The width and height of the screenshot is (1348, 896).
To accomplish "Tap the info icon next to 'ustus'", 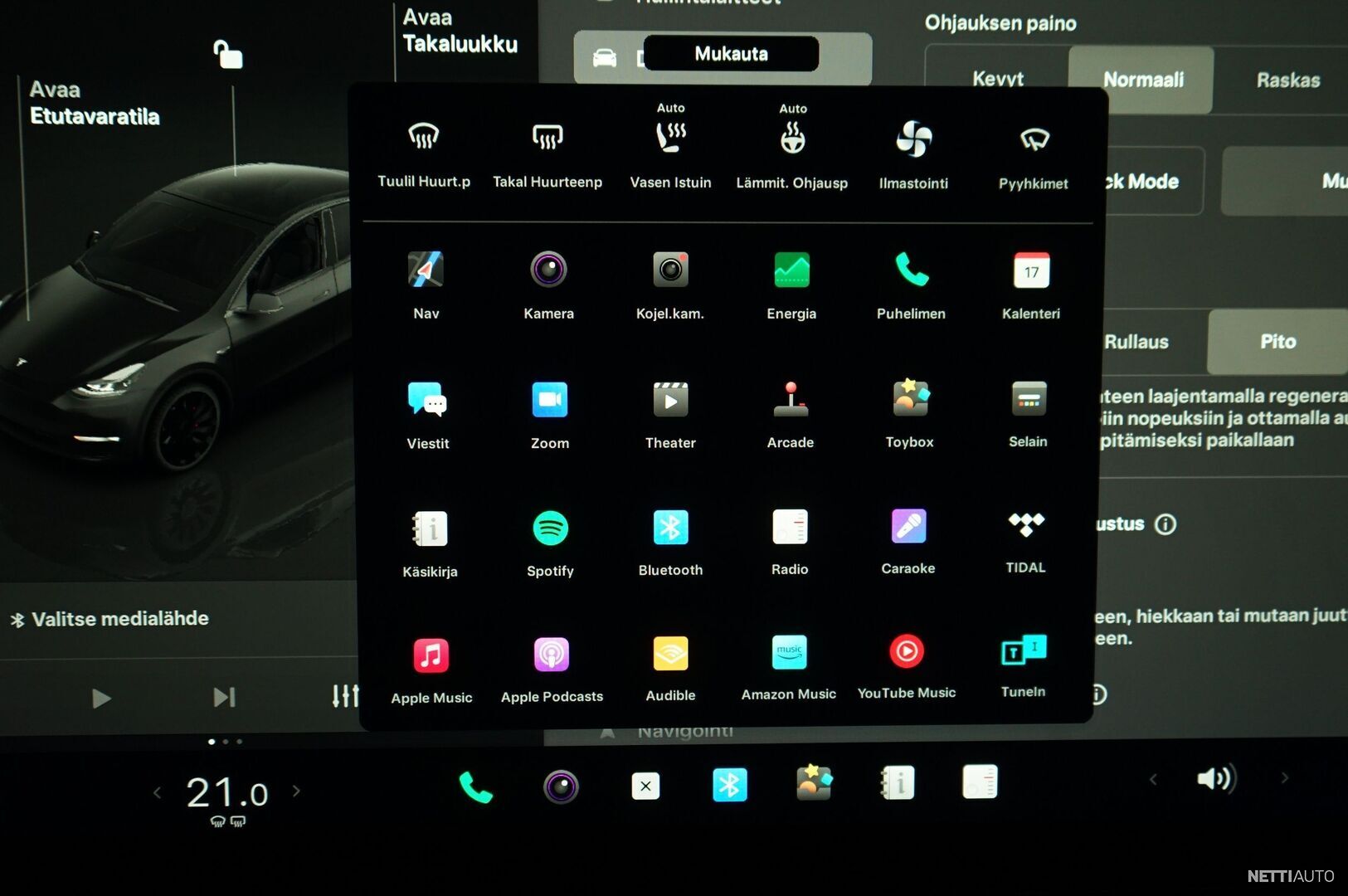I will point(1166,524).
